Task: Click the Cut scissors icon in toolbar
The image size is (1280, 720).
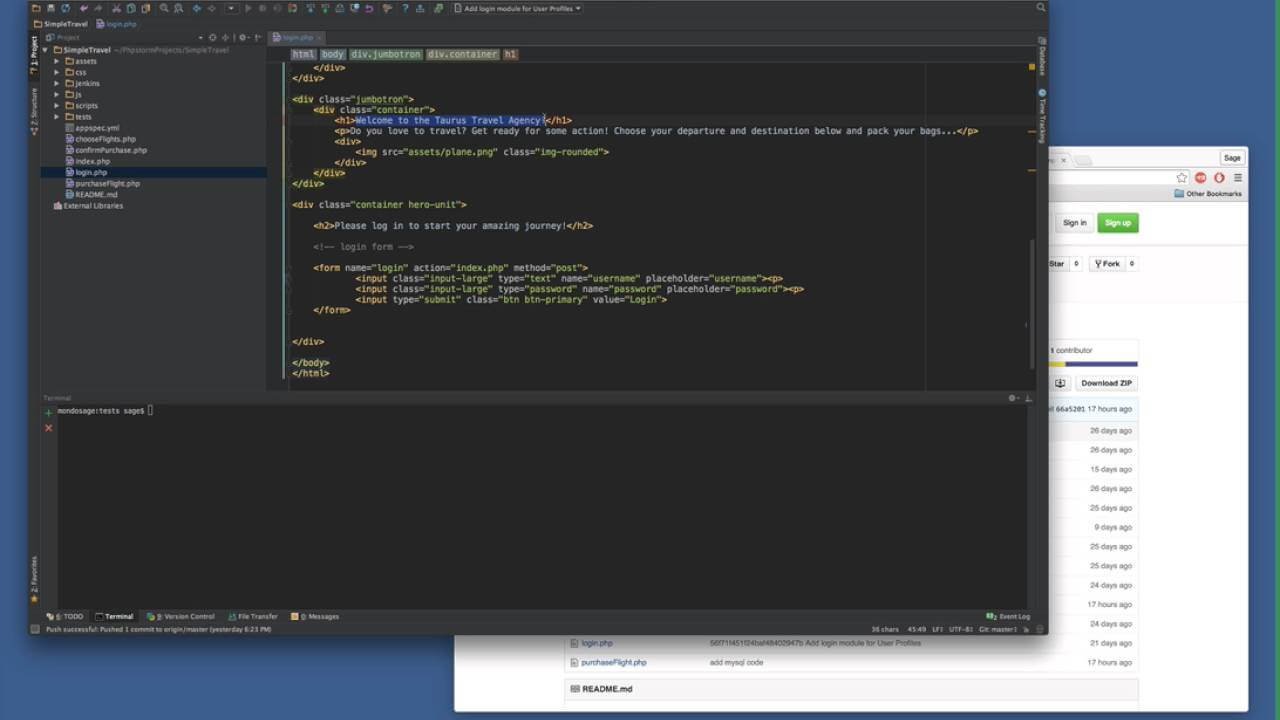Action: 115,8
